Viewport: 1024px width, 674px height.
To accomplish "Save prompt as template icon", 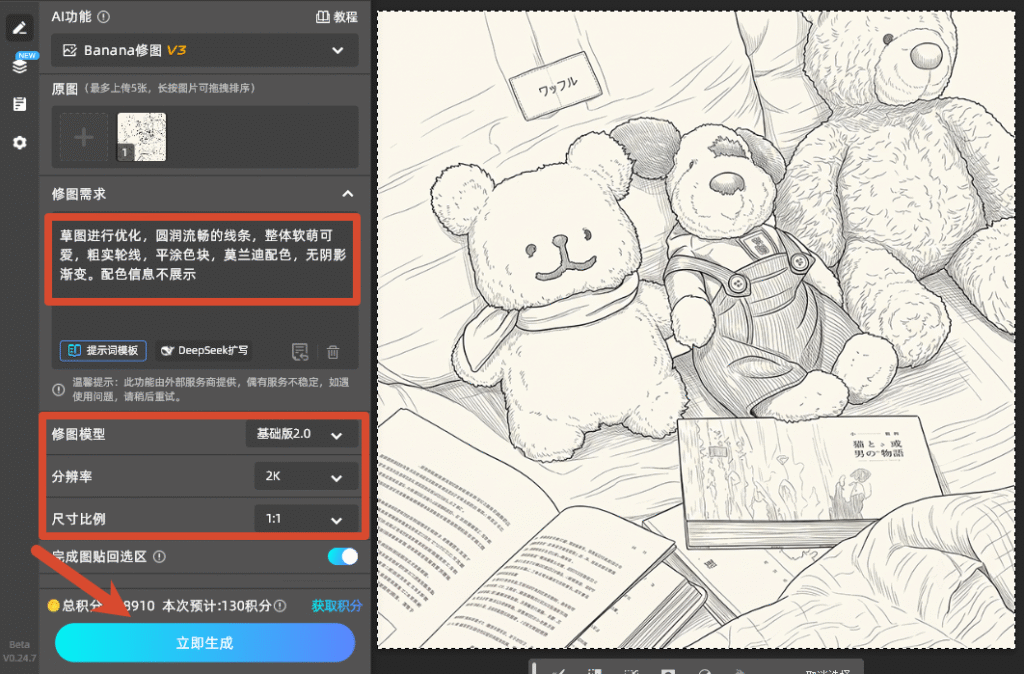I will point(300,351).
